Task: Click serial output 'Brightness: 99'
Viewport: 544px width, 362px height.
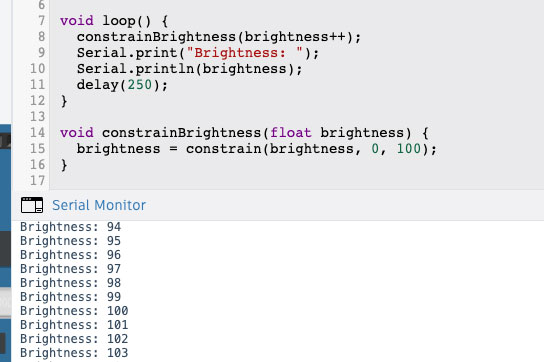Action: coord(70,297)
